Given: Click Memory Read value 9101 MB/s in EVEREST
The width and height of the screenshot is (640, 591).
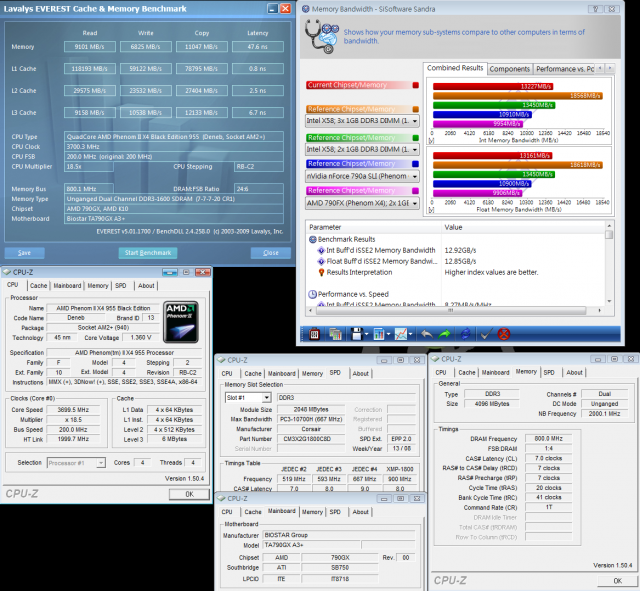Looking at the screenshot, I should click(x=89, y=47).
